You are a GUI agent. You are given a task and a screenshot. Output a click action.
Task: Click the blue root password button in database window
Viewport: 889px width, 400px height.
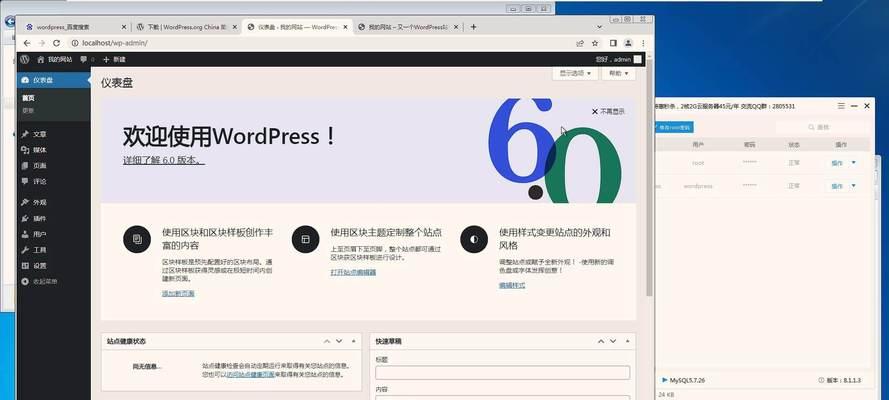point(674,127)
